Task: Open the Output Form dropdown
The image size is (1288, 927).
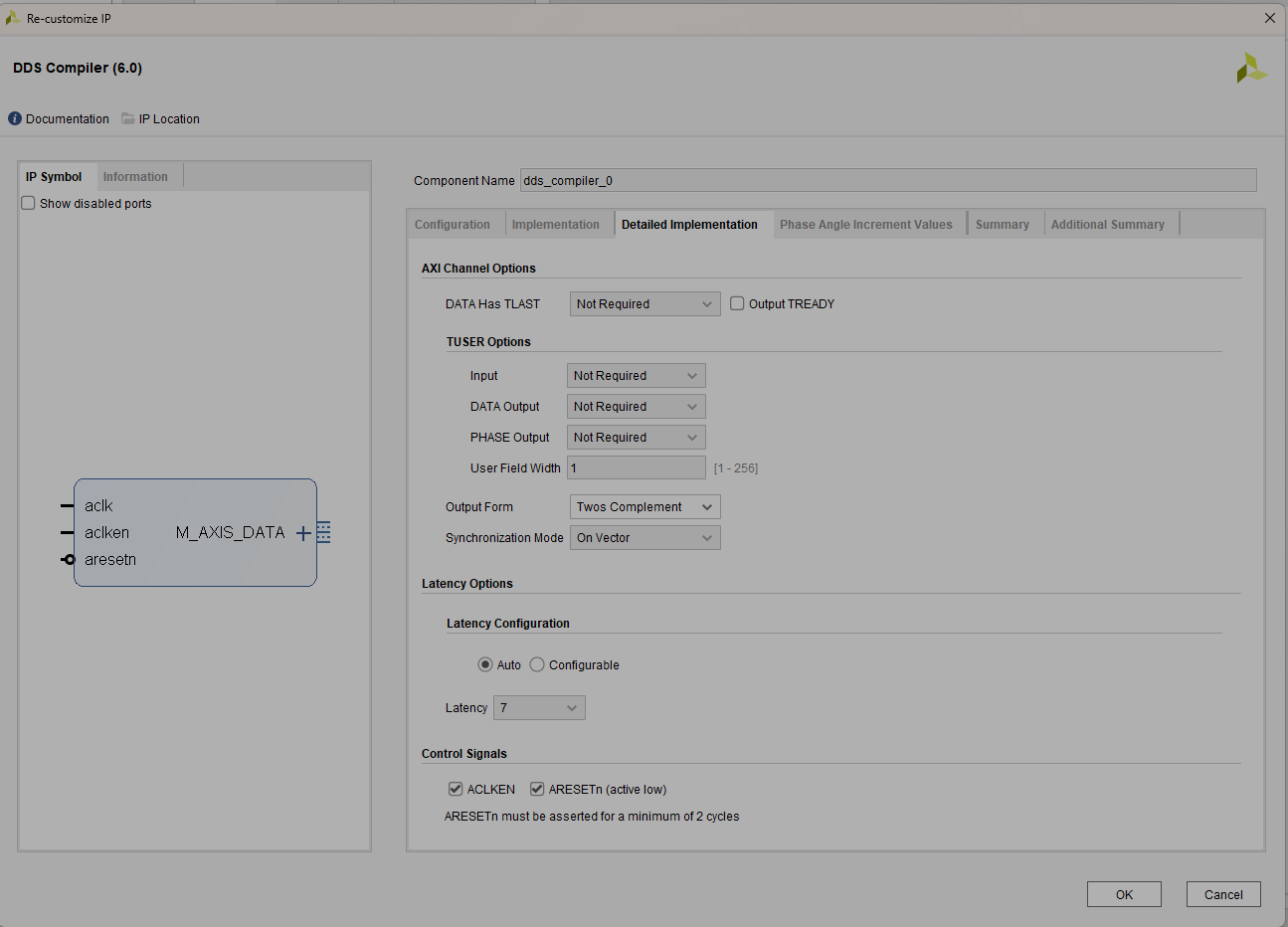Action: 645,507
